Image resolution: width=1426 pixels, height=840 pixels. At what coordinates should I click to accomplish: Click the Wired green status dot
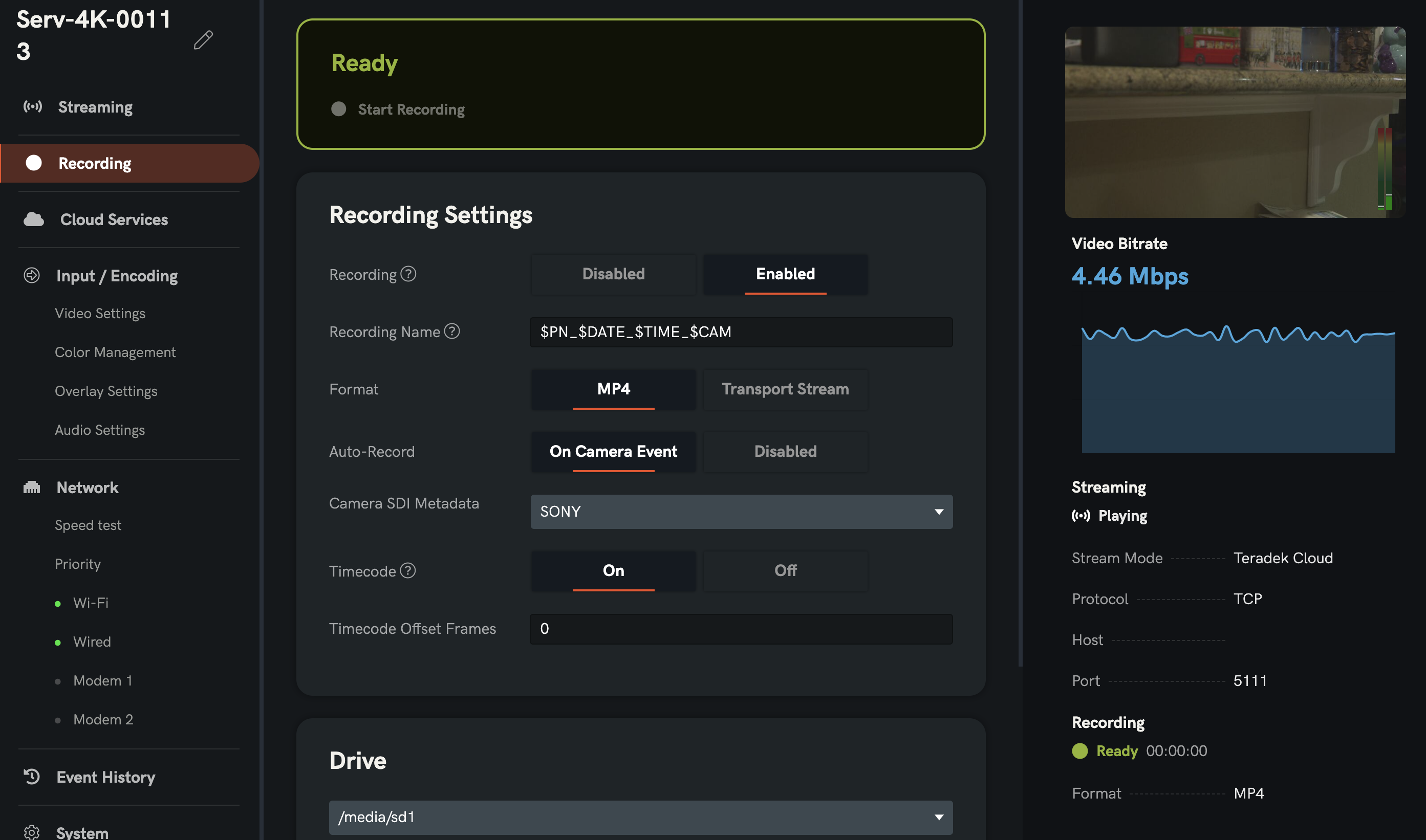(58, 643)
